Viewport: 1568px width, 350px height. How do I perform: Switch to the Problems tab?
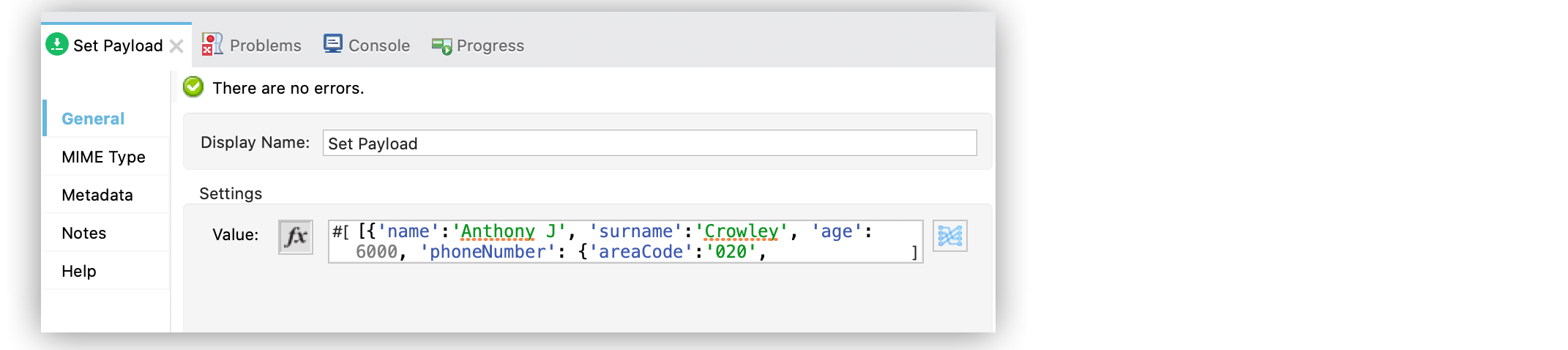click(x=265, y=45)
